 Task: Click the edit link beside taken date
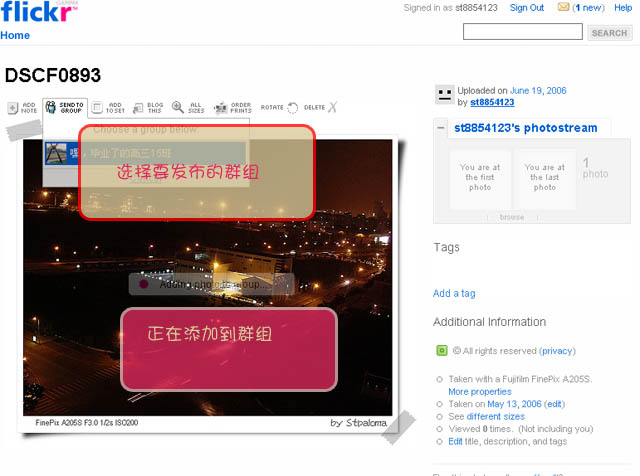[554, 404]
